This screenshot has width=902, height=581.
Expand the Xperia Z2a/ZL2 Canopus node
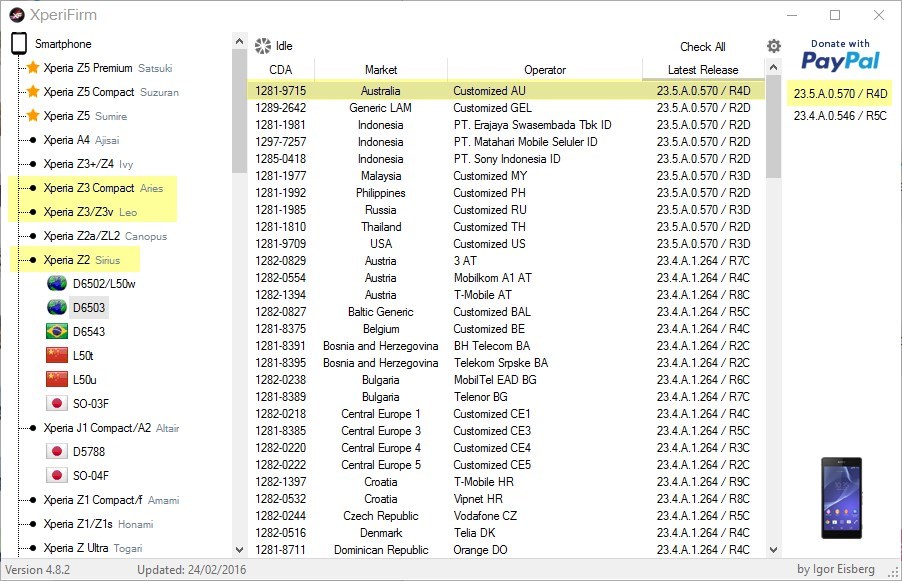[33, 236]
